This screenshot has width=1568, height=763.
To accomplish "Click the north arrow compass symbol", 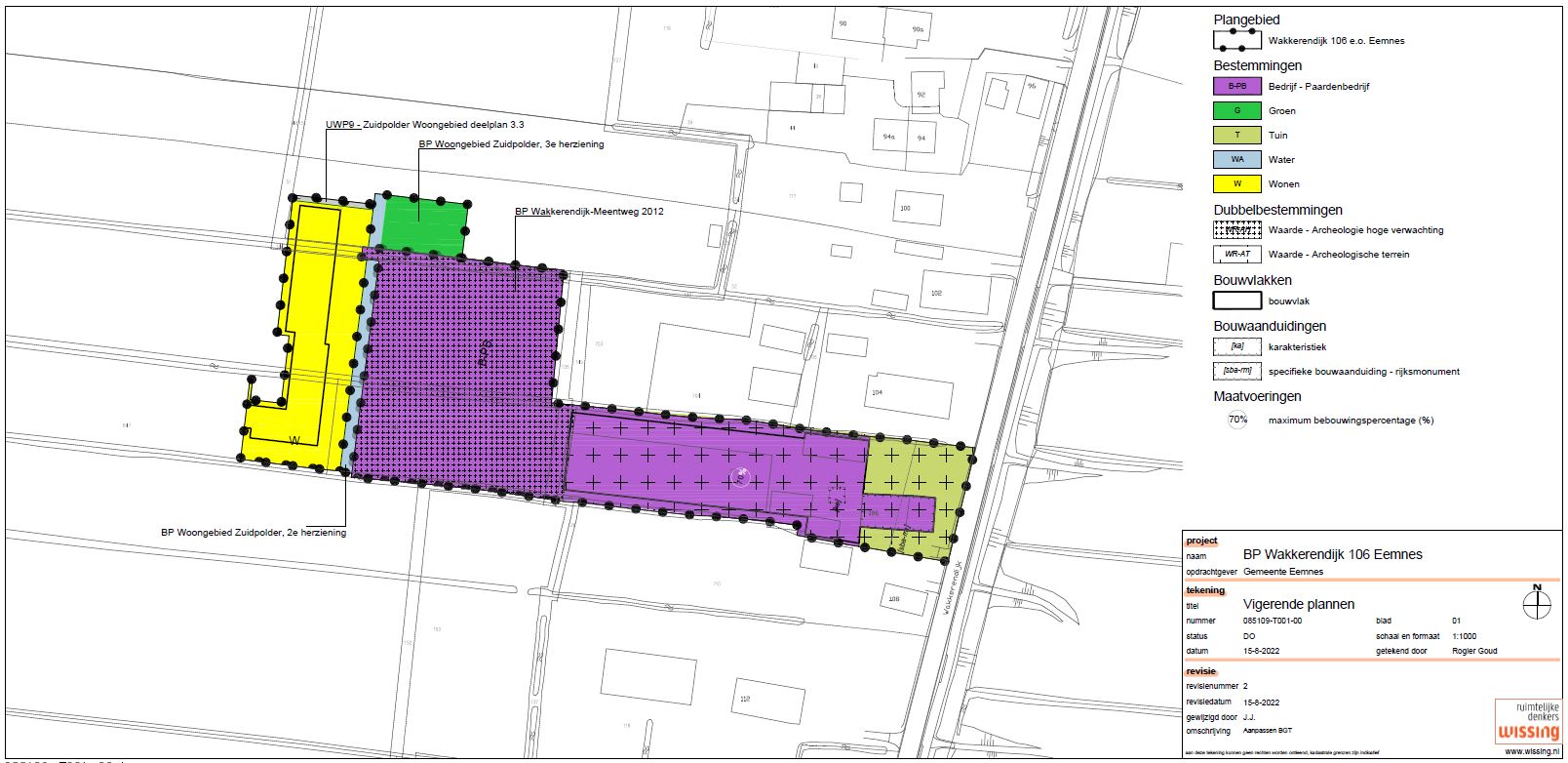I will point(1537,605).
